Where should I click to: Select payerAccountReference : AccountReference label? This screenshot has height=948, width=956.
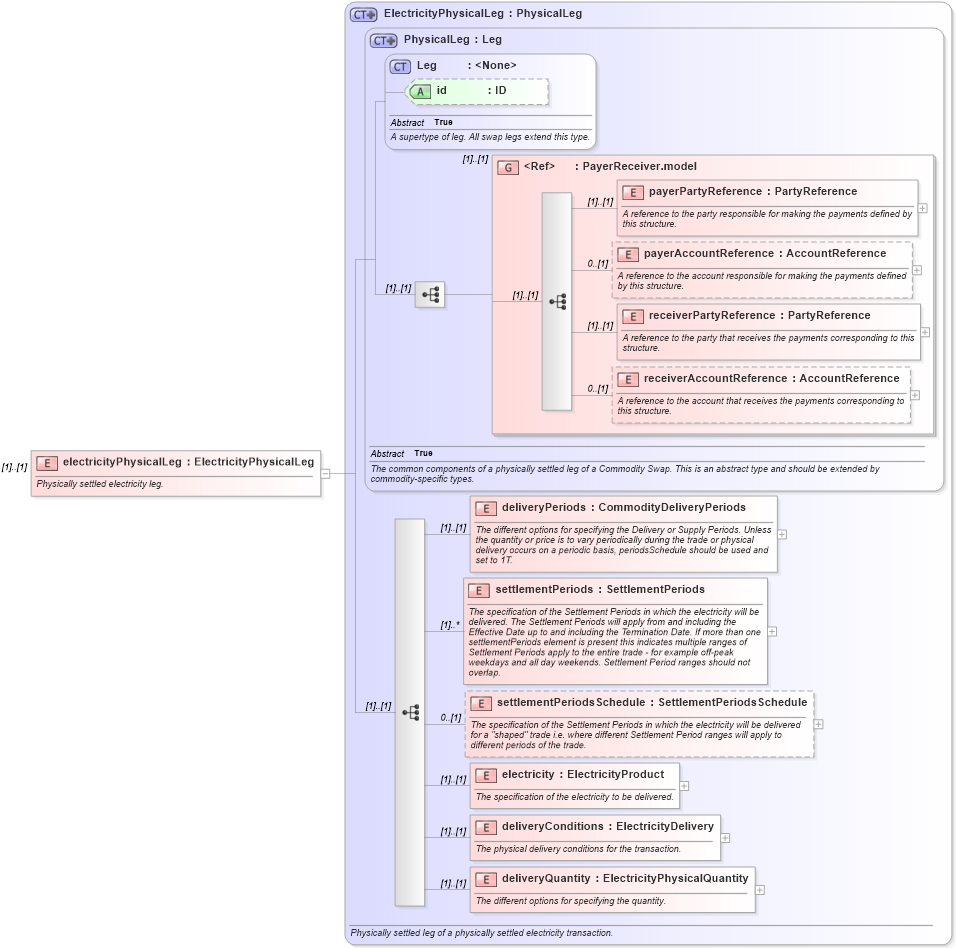pyautogui.click(x=765, y=254)
